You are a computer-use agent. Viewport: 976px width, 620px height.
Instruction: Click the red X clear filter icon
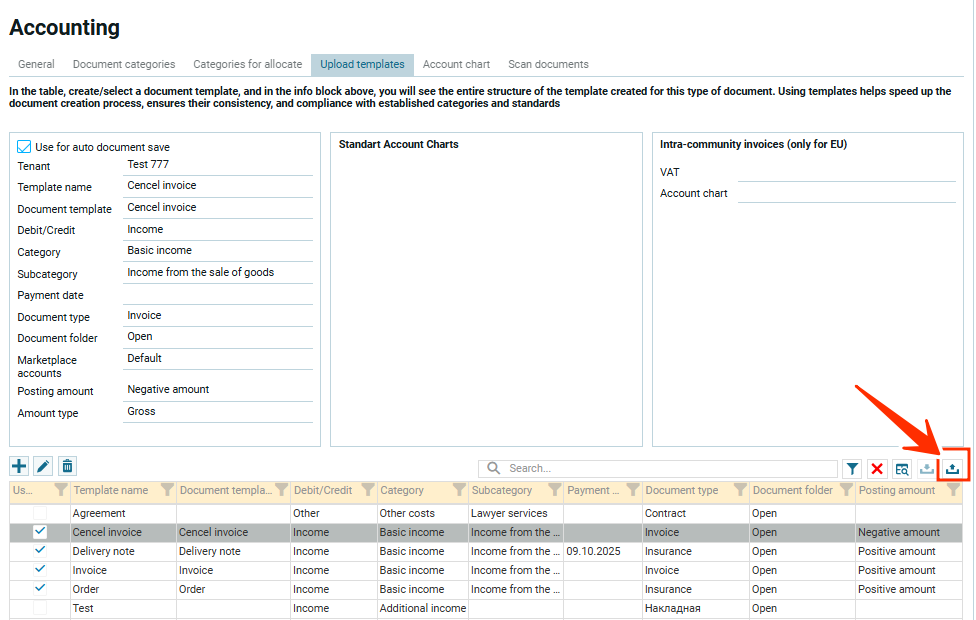877,468
